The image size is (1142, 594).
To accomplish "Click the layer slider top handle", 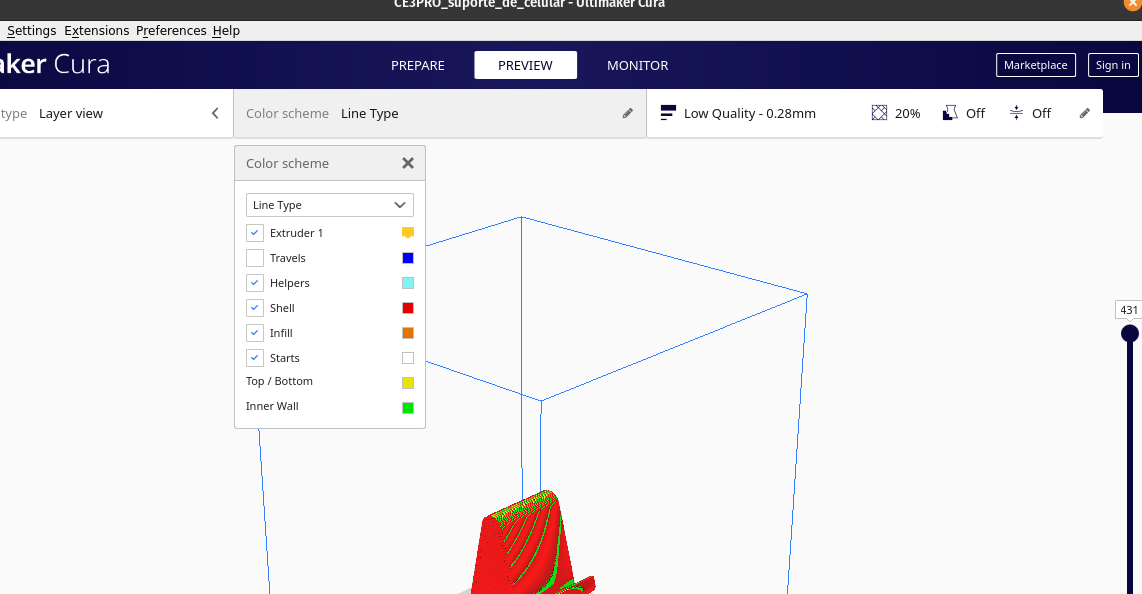I will [x=1130, y=333].
